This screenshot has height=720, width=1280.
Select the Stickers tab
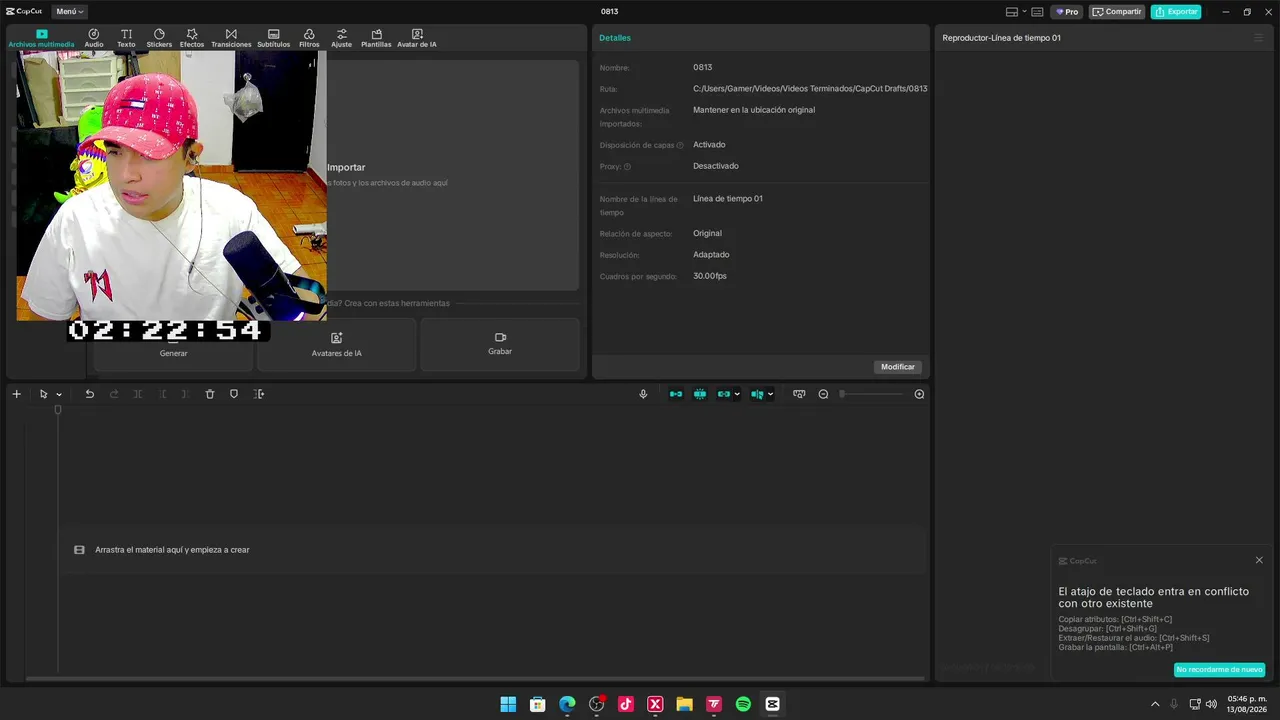pos(159,39)
